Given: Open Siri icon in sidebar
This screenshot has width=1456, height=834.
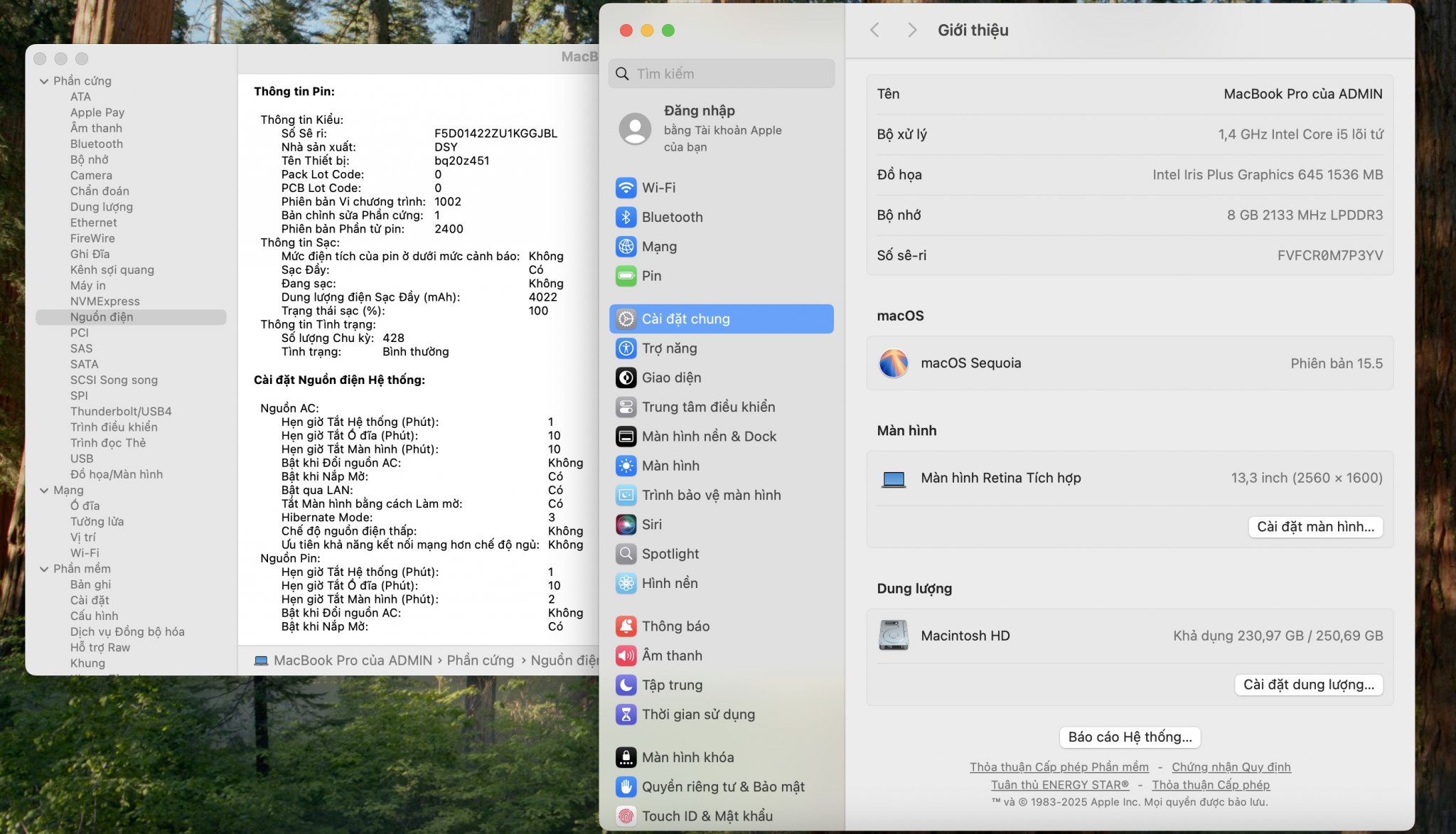Looking at the screenshot, I should 626,525.
